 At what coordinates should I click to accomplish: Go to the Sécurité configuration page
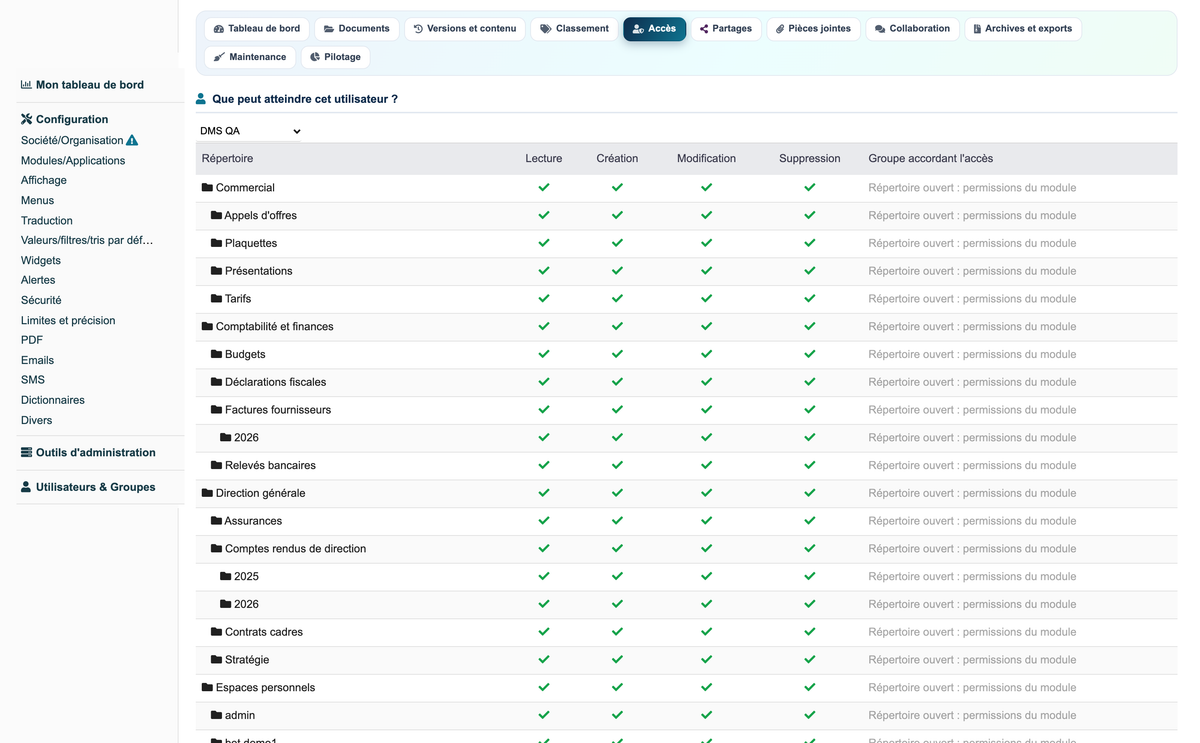pos(41,300)
